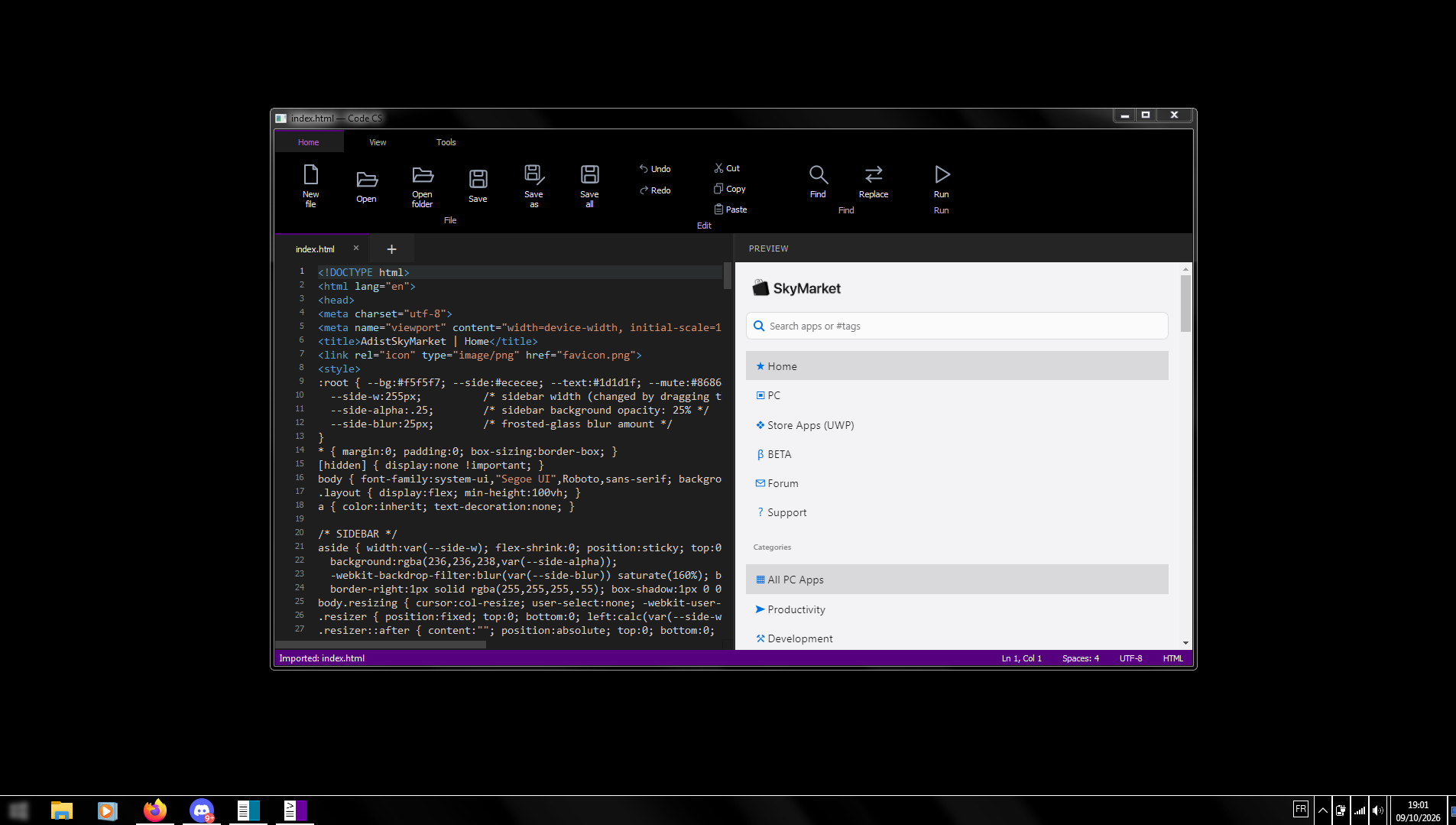
Task: Open the Forum link in preview
Action: pos(957,483)
